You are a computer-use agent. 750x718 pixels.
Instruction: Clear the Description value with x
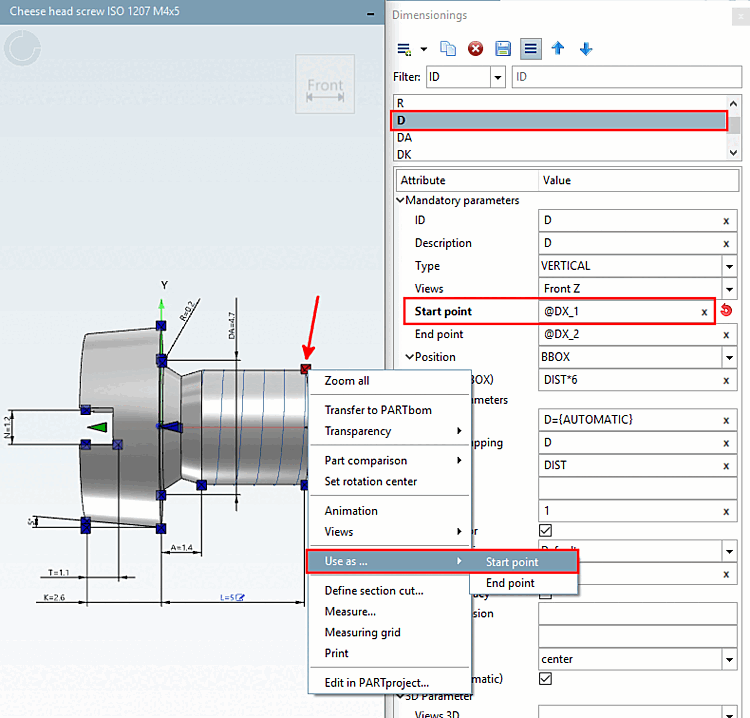(726, 243)
